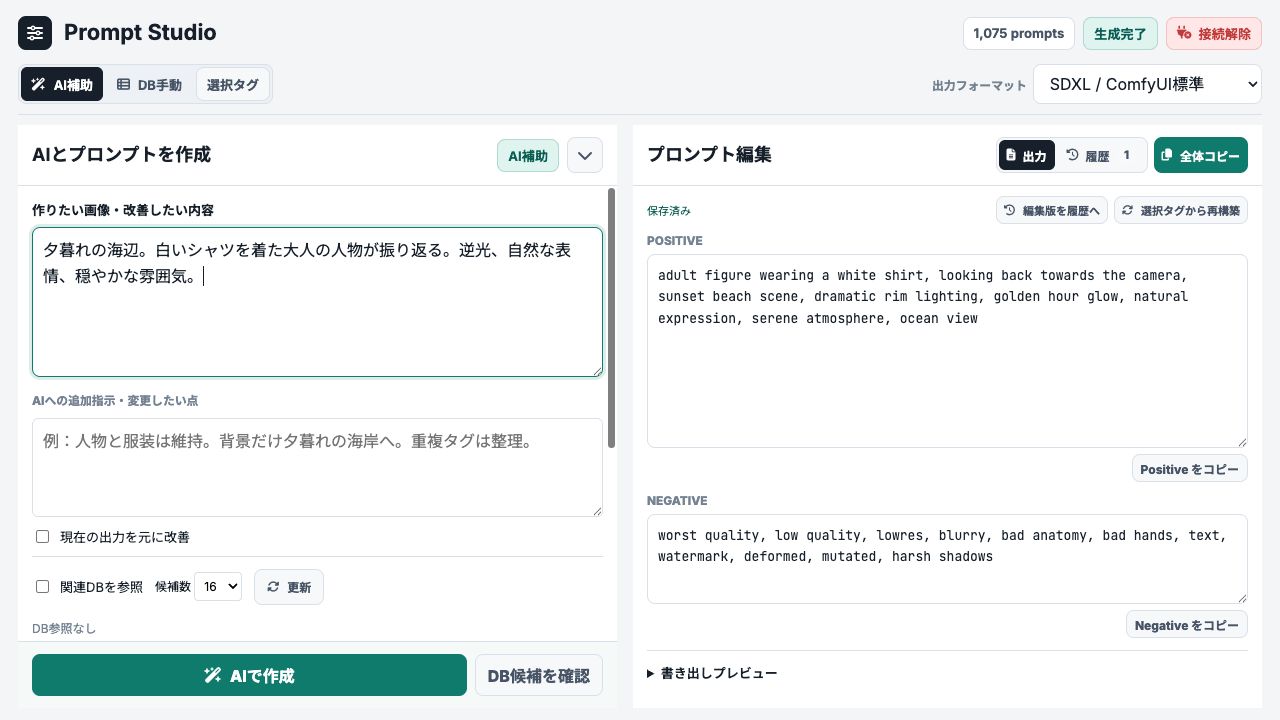Select the 履歴 tab

tap(1101, 156)
